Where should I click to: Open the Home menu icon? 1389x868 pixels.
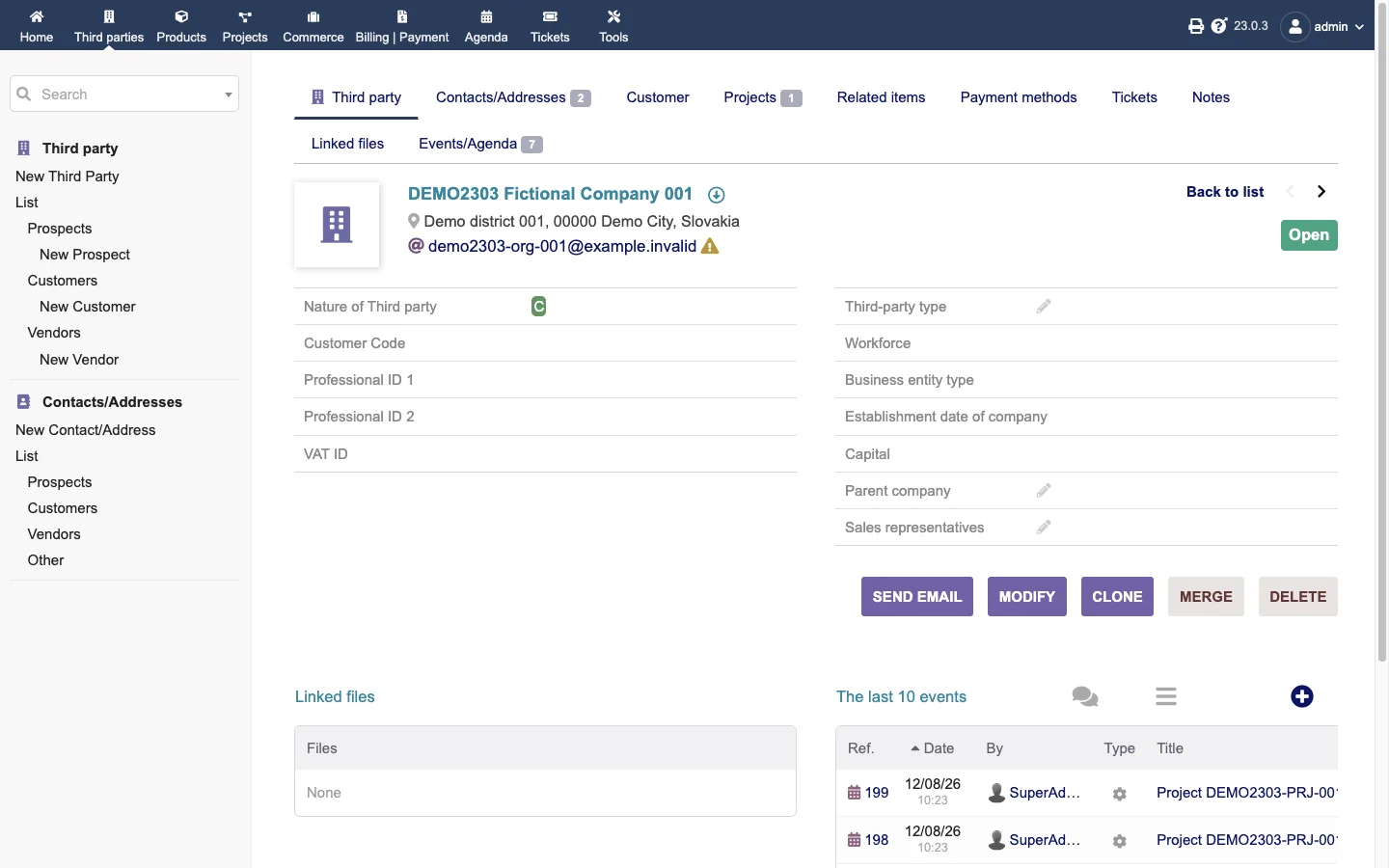(x=36, y=16)
